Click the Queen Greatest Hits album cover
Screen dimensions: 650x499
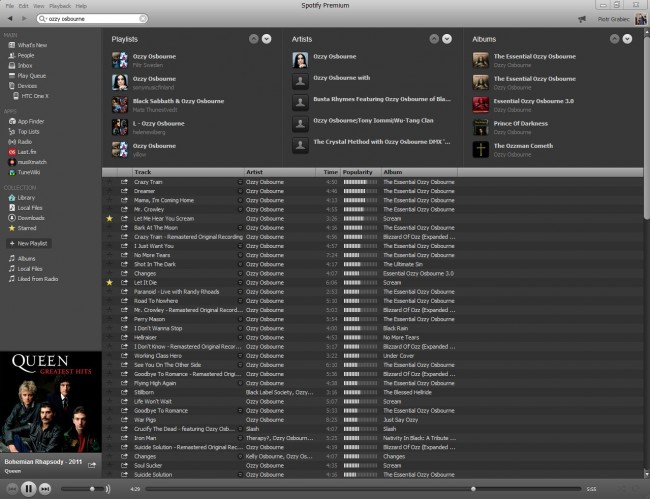pyautogui.click(x=51, y=402)
